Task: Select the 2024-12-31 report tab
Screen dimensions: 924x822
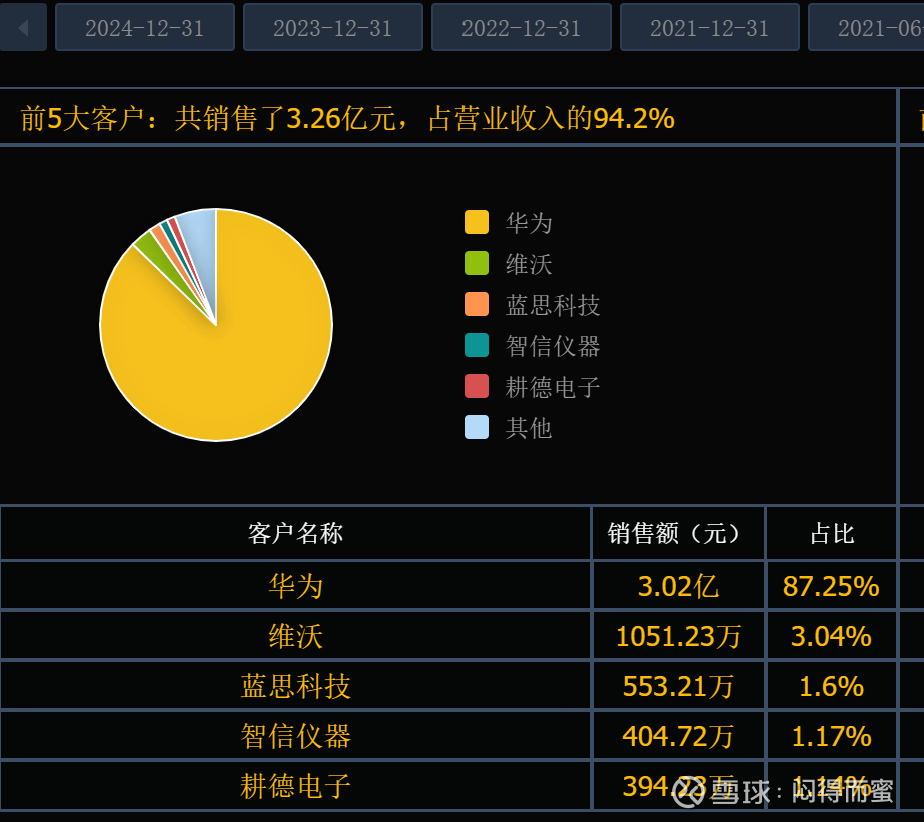Action: (144, 28)
